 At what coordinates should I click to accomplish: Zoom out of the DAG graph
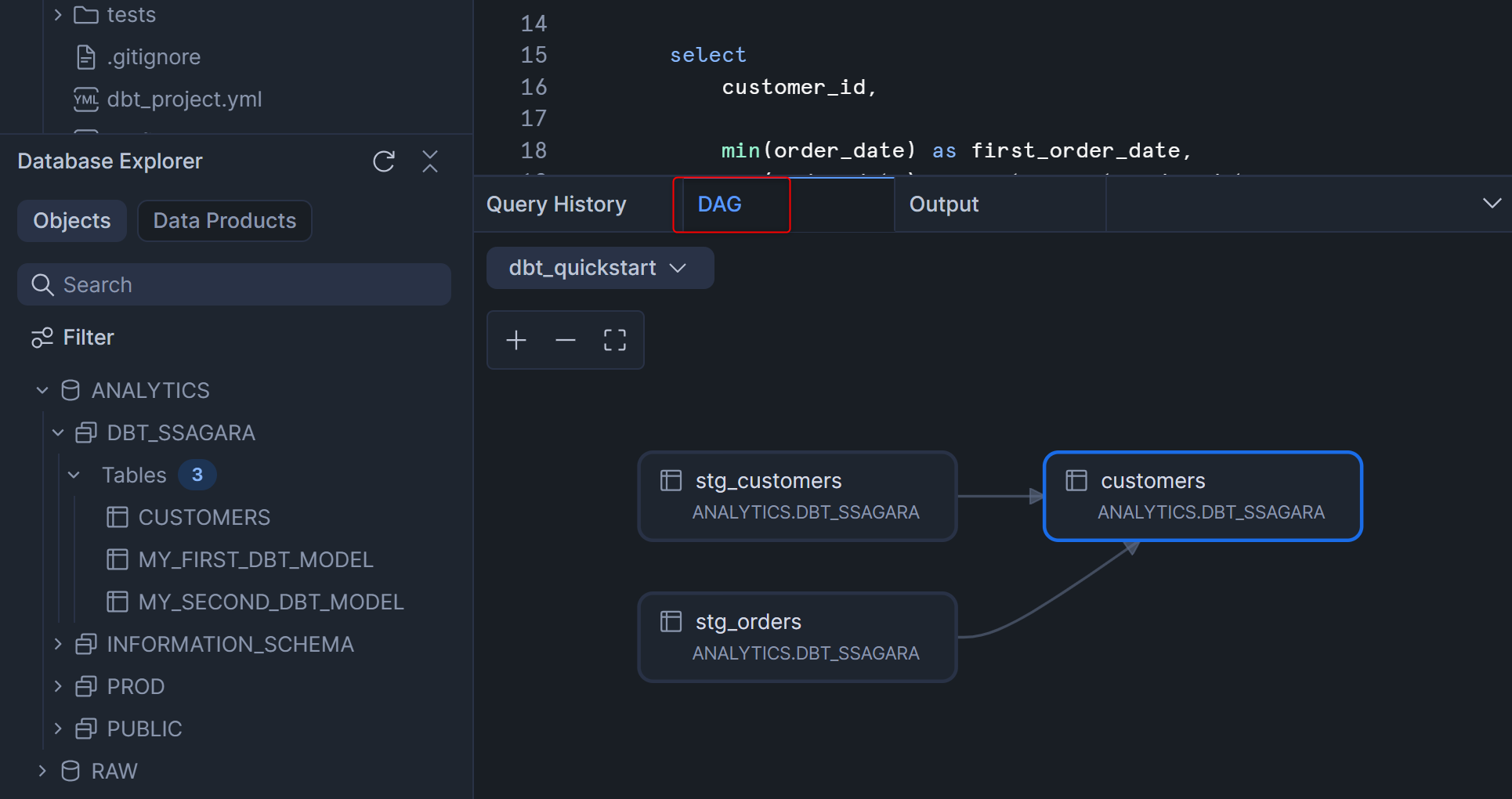pos(565,340)
